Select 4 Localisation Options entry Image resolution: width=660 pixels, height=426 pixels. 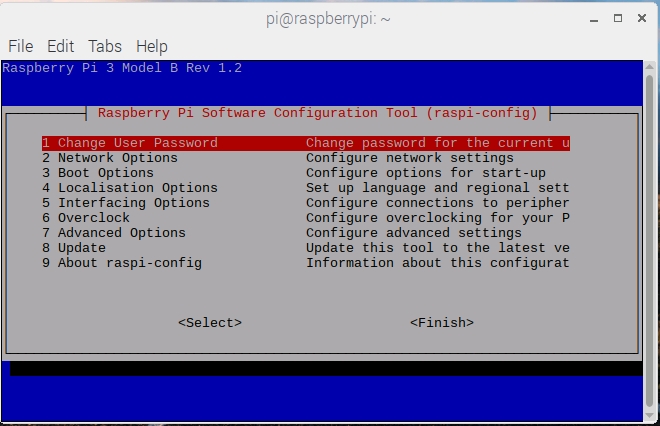point(306,188)
